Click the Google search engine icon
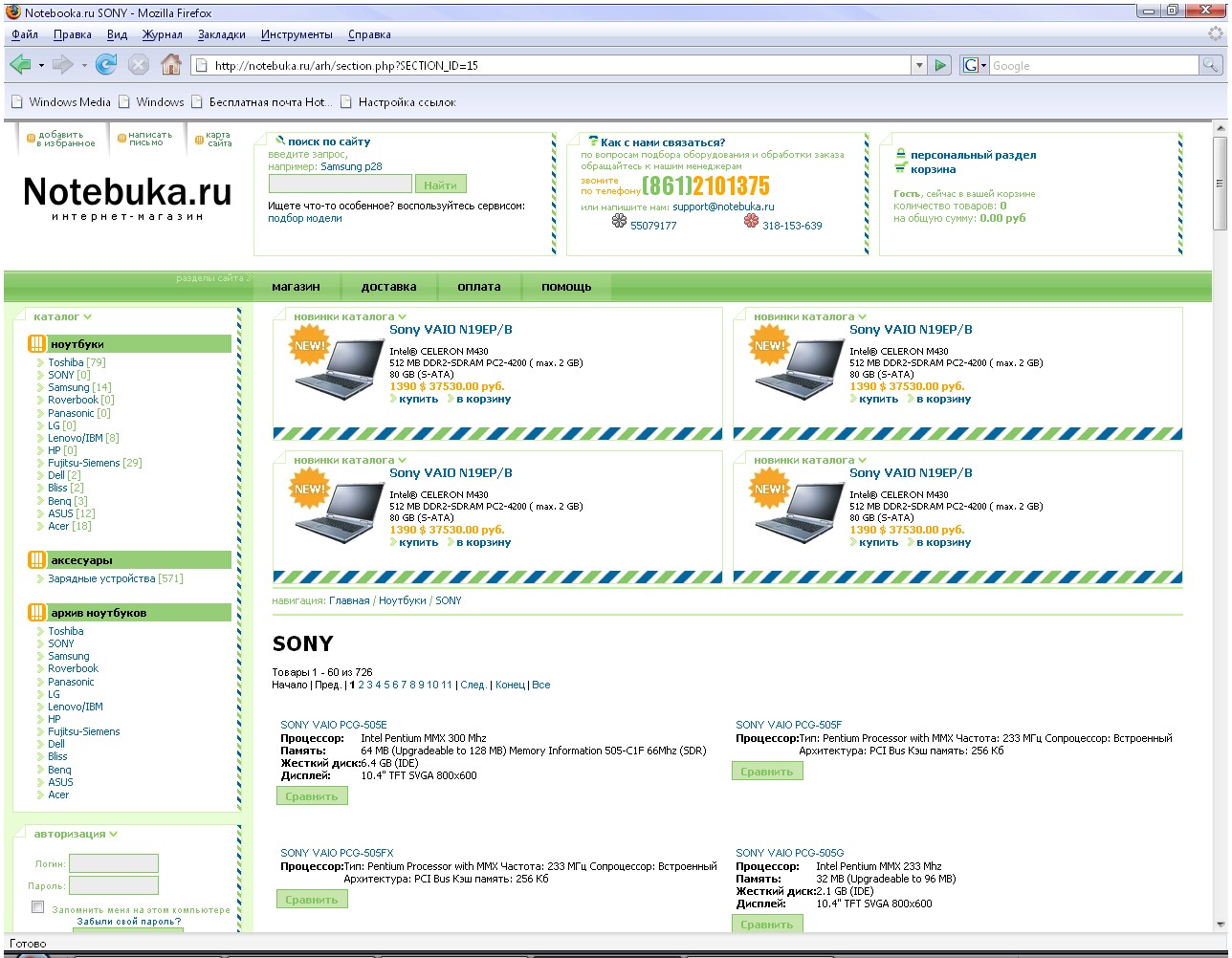The width and height of the screenshot is (1232, 958). (971, 65)
